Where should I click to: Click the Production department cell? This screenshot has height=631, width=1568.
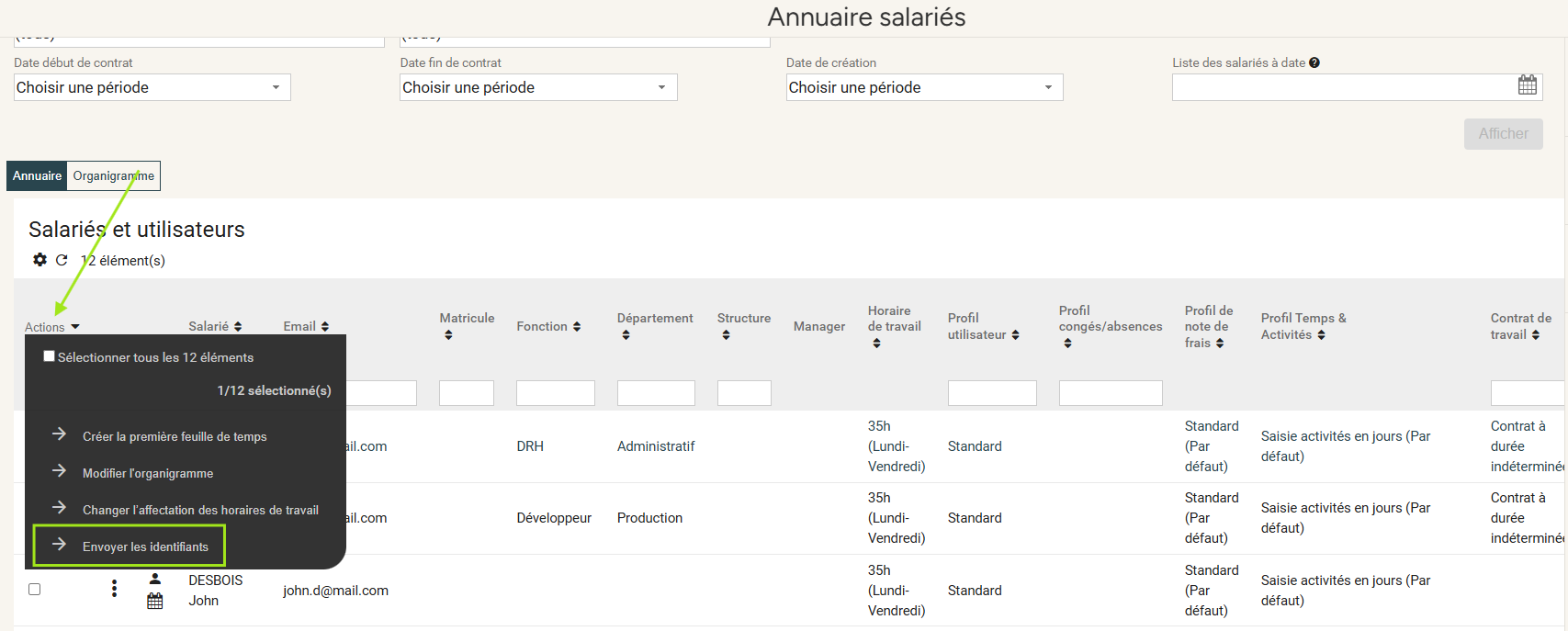tap(649, 518)
